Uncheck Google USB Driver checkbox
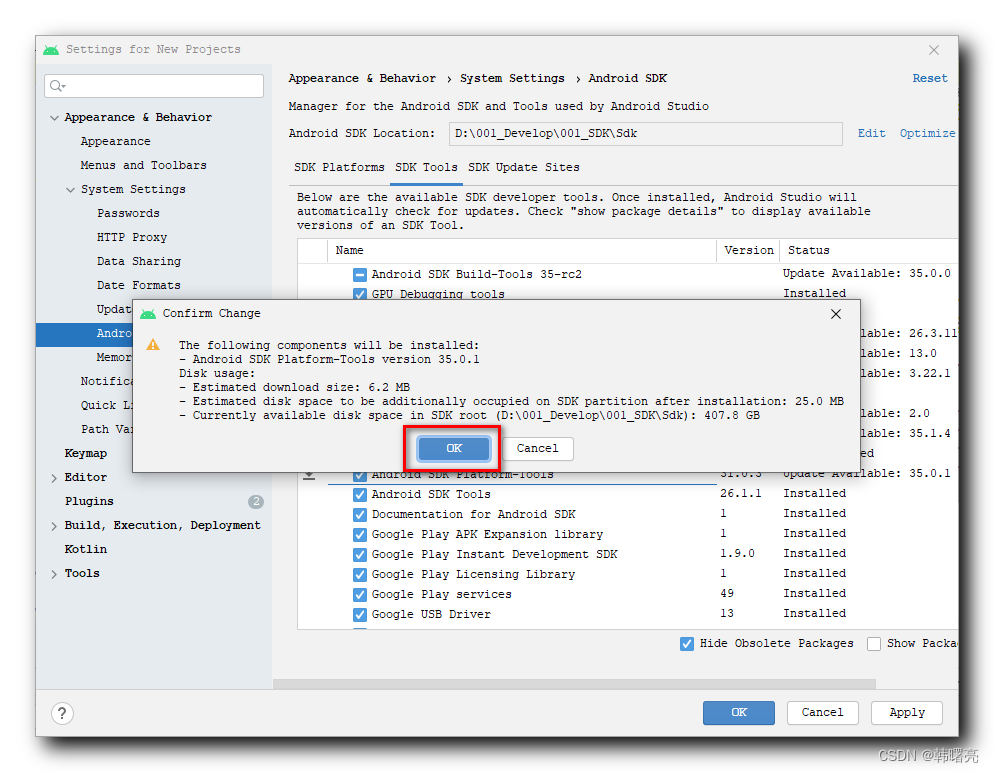Image resolution: width=994 pixels, height=772 pixels. coord(360,615)
